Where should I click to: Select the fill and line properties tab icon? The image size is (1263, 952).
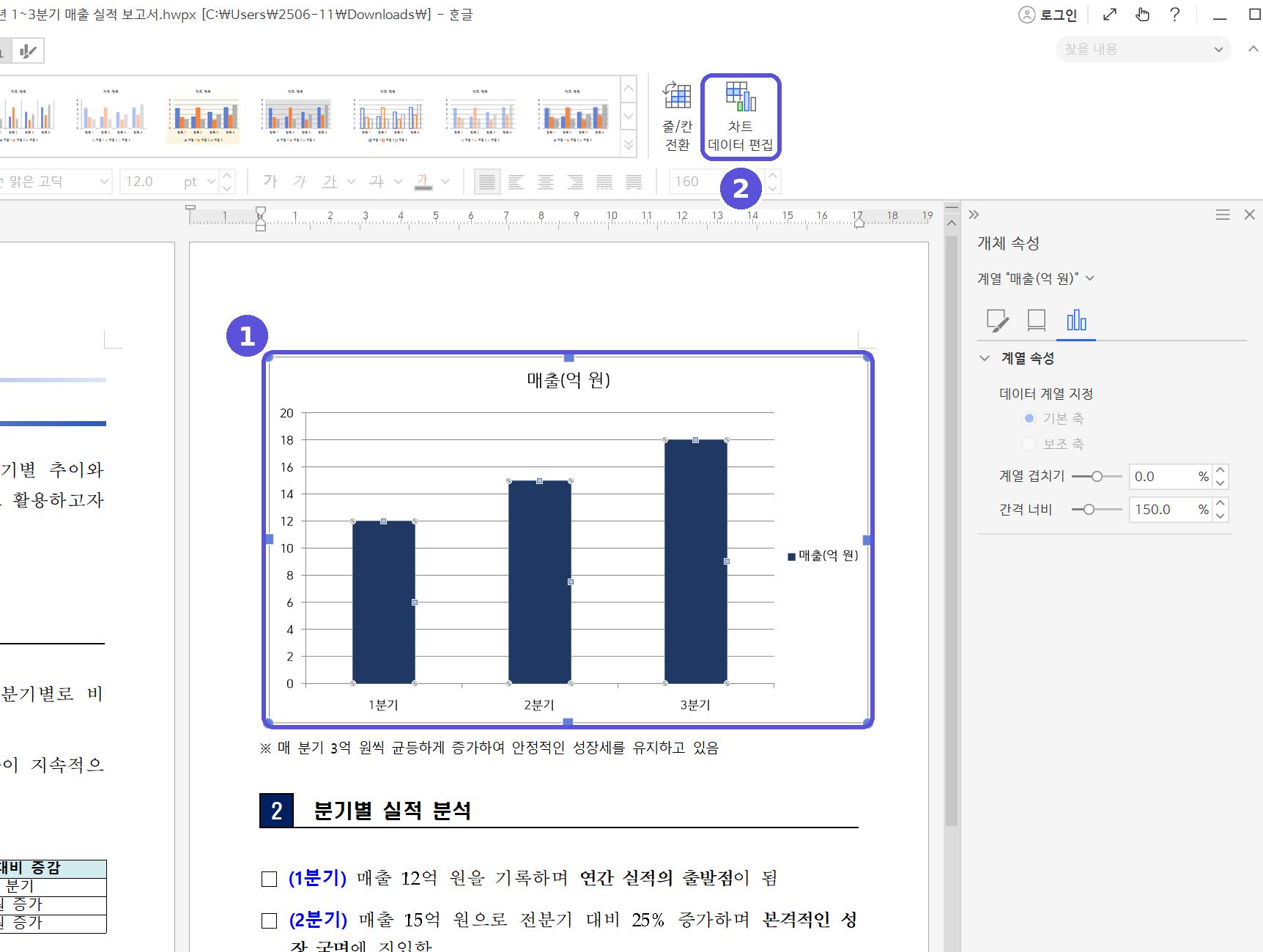[x=997, y=321]
